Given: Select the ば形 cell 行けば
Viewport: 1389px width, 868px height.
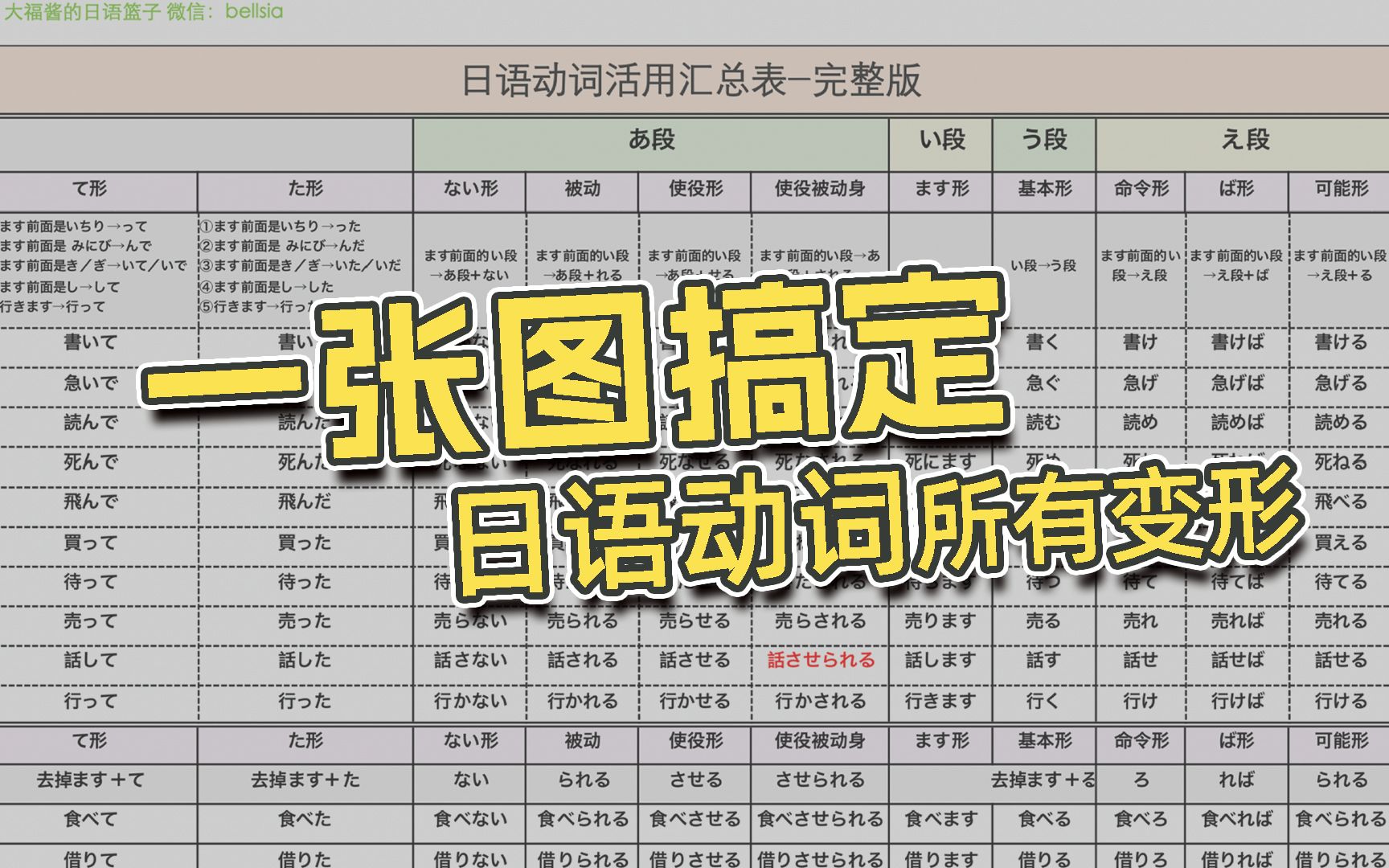Looking at the screenshot, I should [x=1238, y=702].
